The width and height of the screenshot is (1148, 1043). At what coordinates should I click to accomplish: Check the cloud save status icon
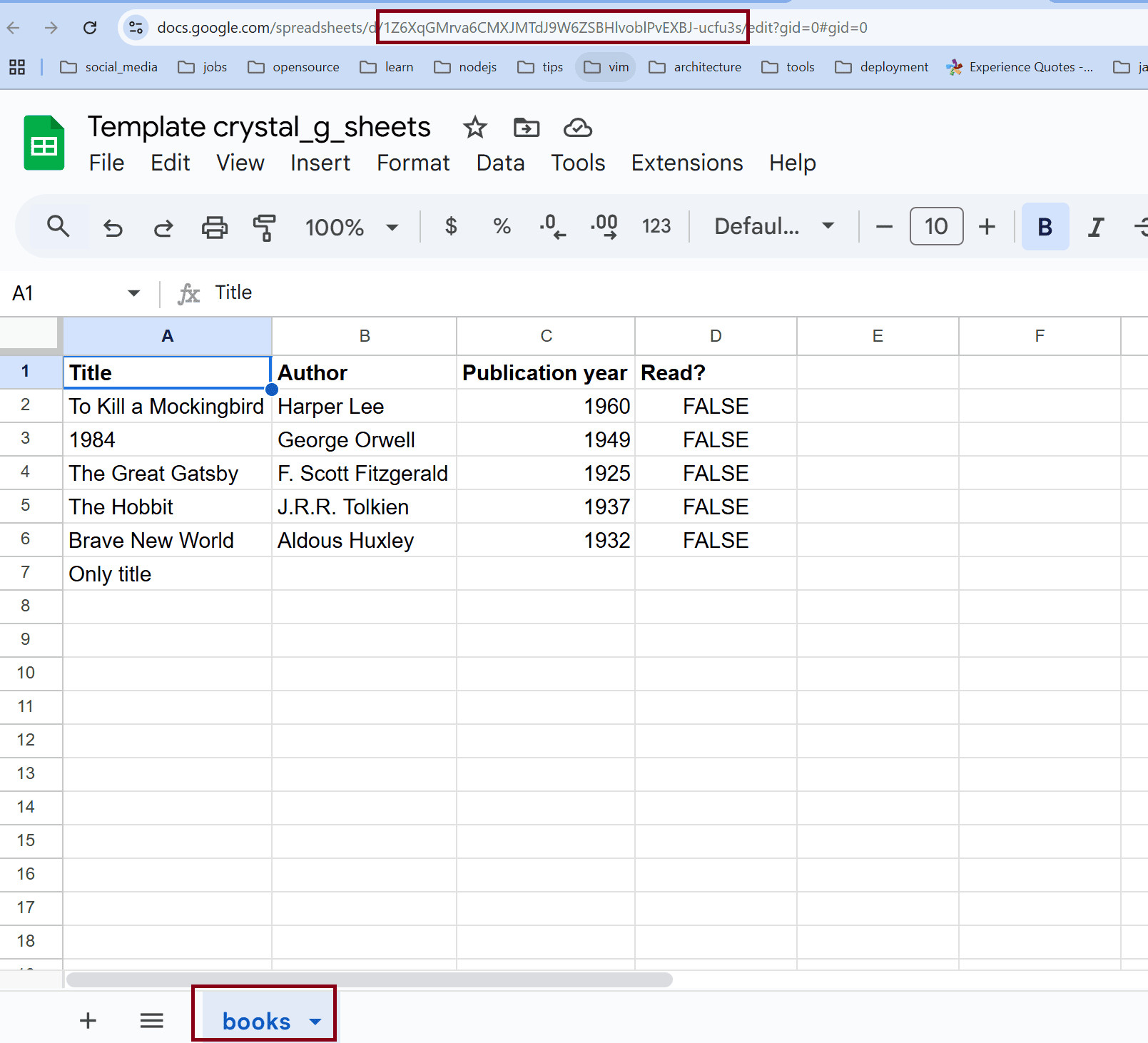click(x=578, y=128)
